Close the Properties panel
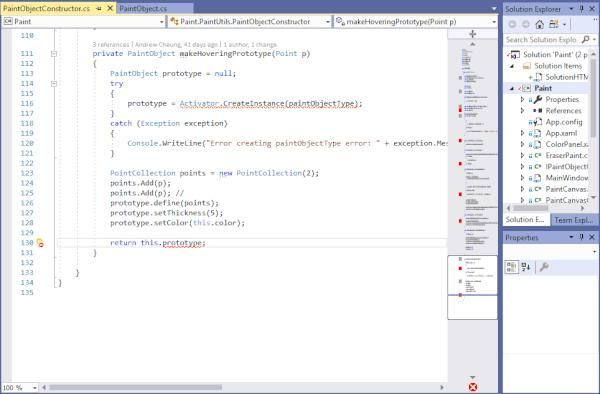600x394 pixels. pos(592,237)
